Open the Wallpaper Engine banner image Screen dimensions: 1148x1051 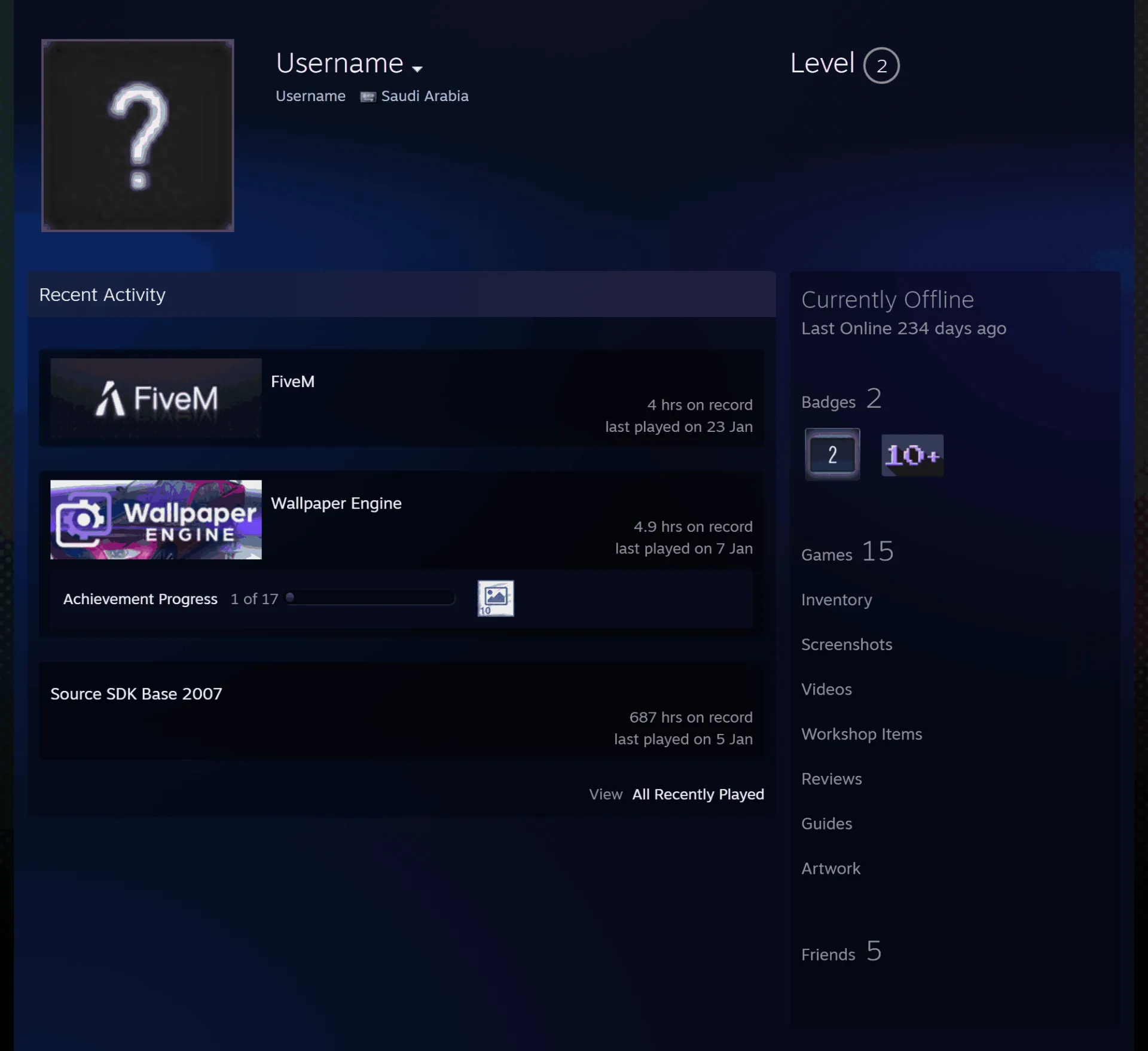156,519
